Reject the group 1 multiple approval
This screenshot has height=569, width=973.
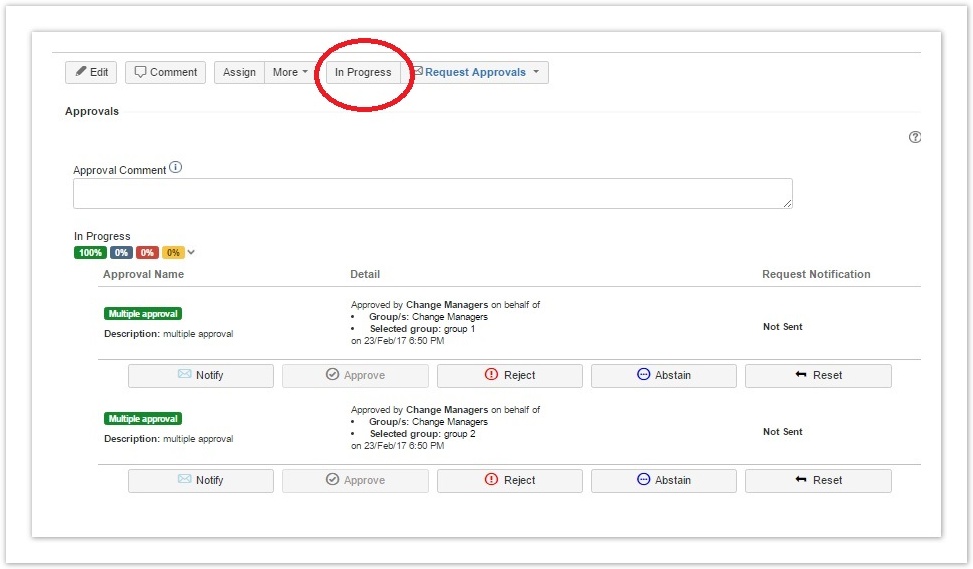(509, 375)
